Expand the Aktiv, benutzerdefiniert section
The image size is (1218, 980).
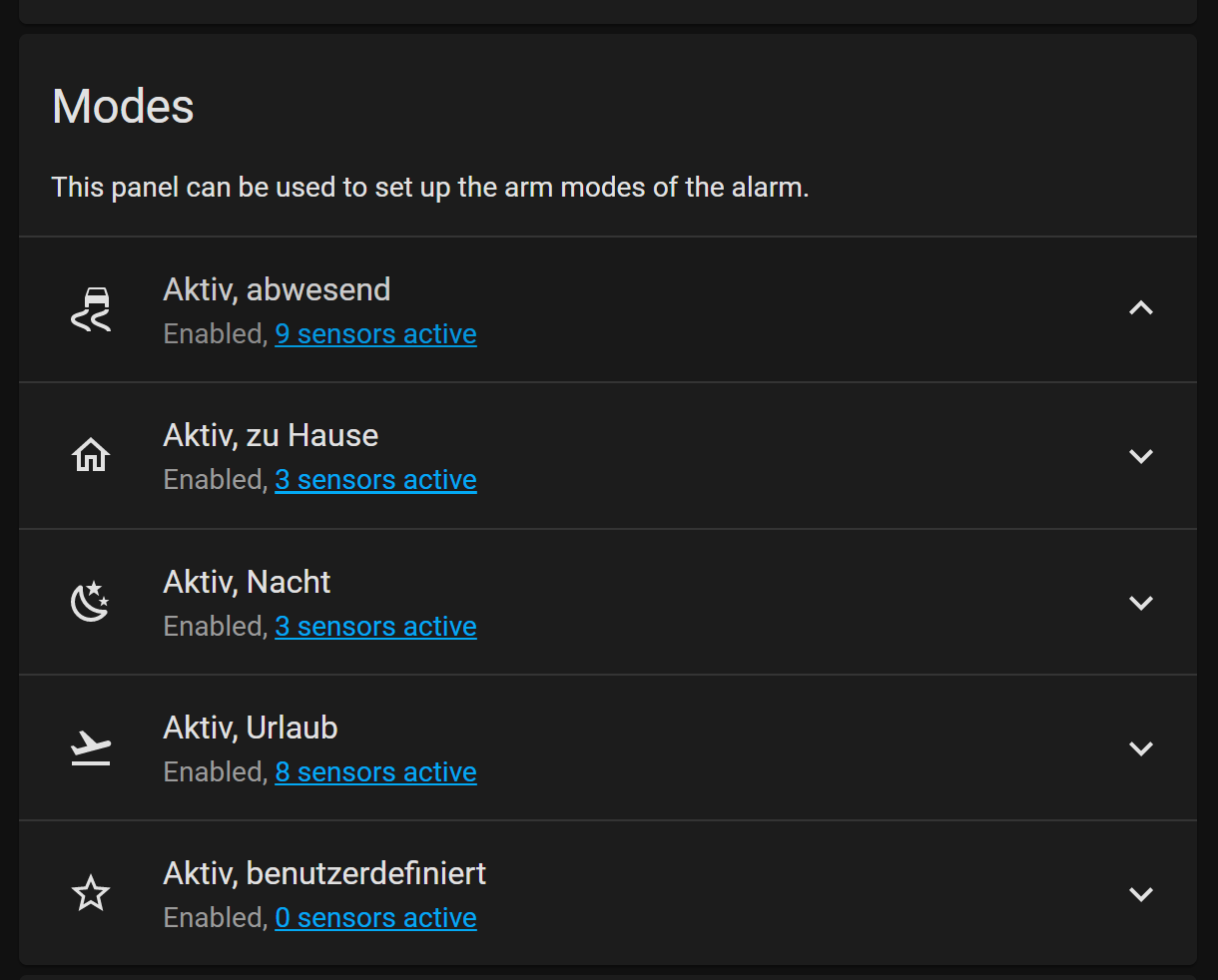1140,893
